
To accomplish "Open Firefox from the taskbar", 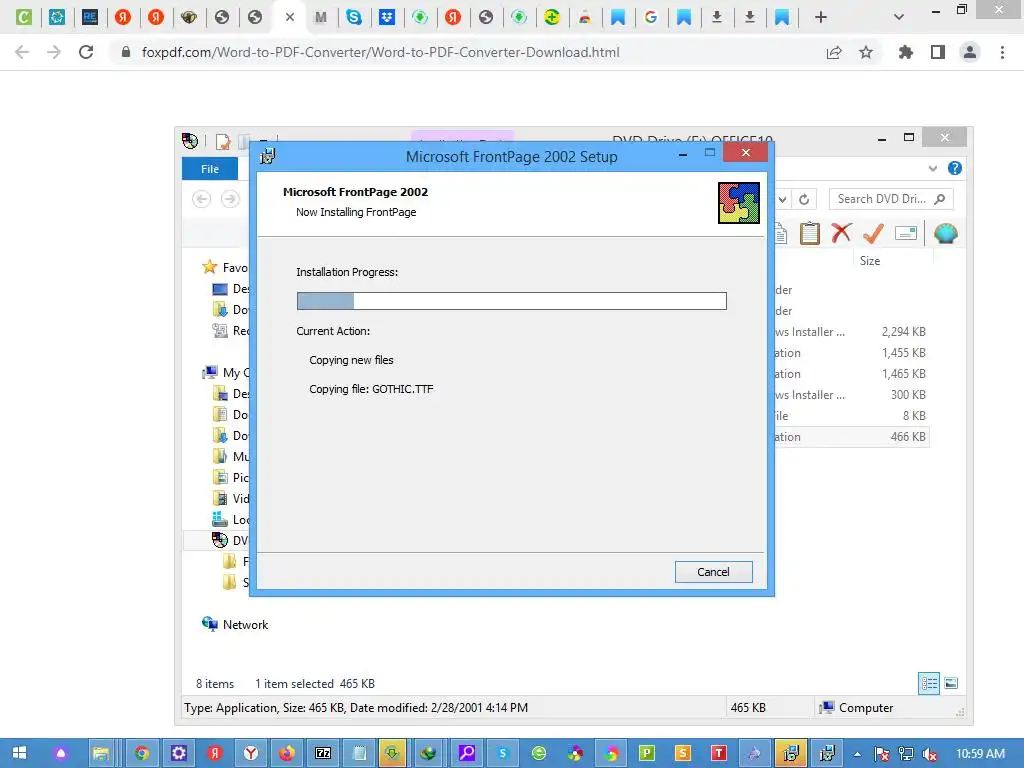I will pos(287,753).
